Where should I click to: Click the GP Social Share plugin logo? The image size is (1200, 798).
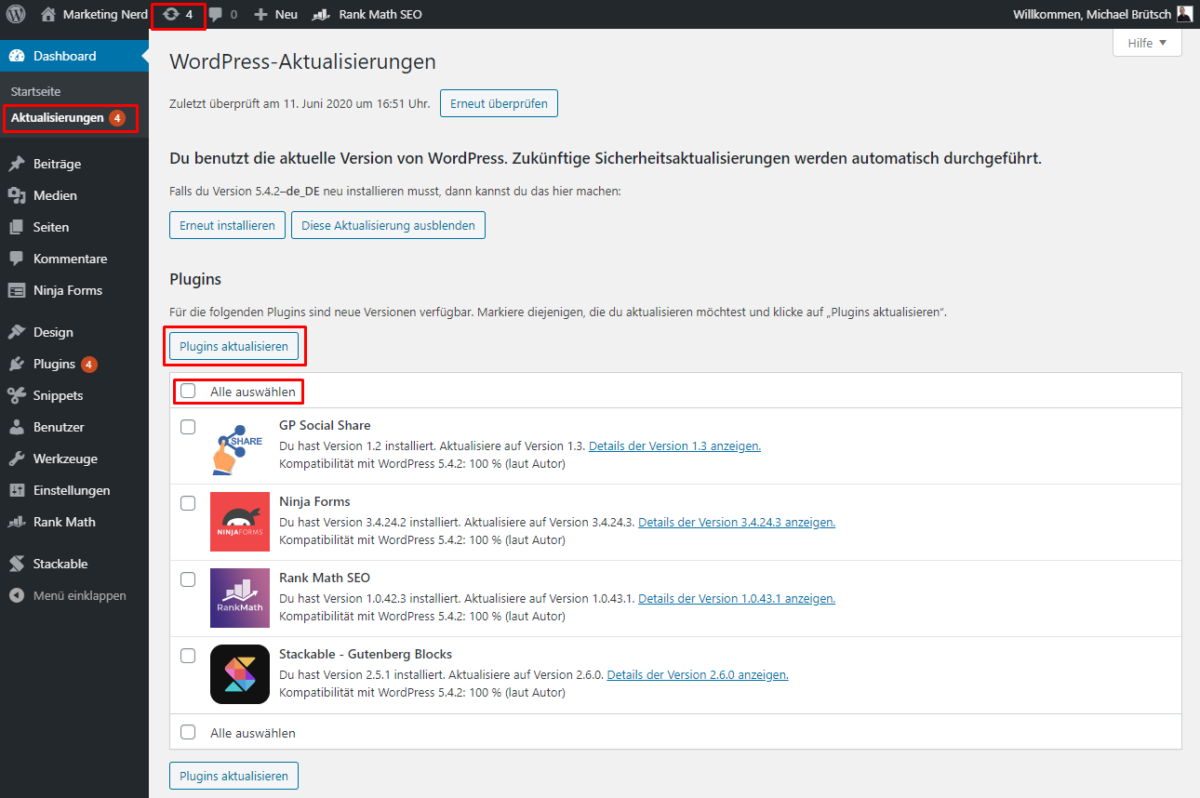click(x=239, y=447)
